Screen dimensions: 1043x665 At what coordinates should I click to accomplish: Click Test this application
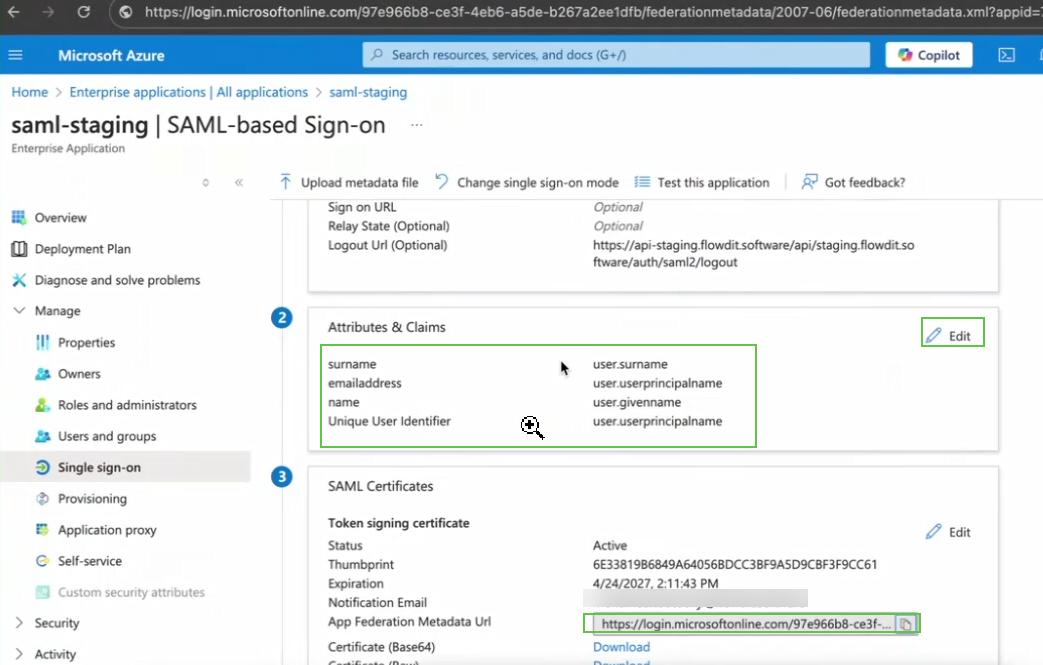(702, 182)
